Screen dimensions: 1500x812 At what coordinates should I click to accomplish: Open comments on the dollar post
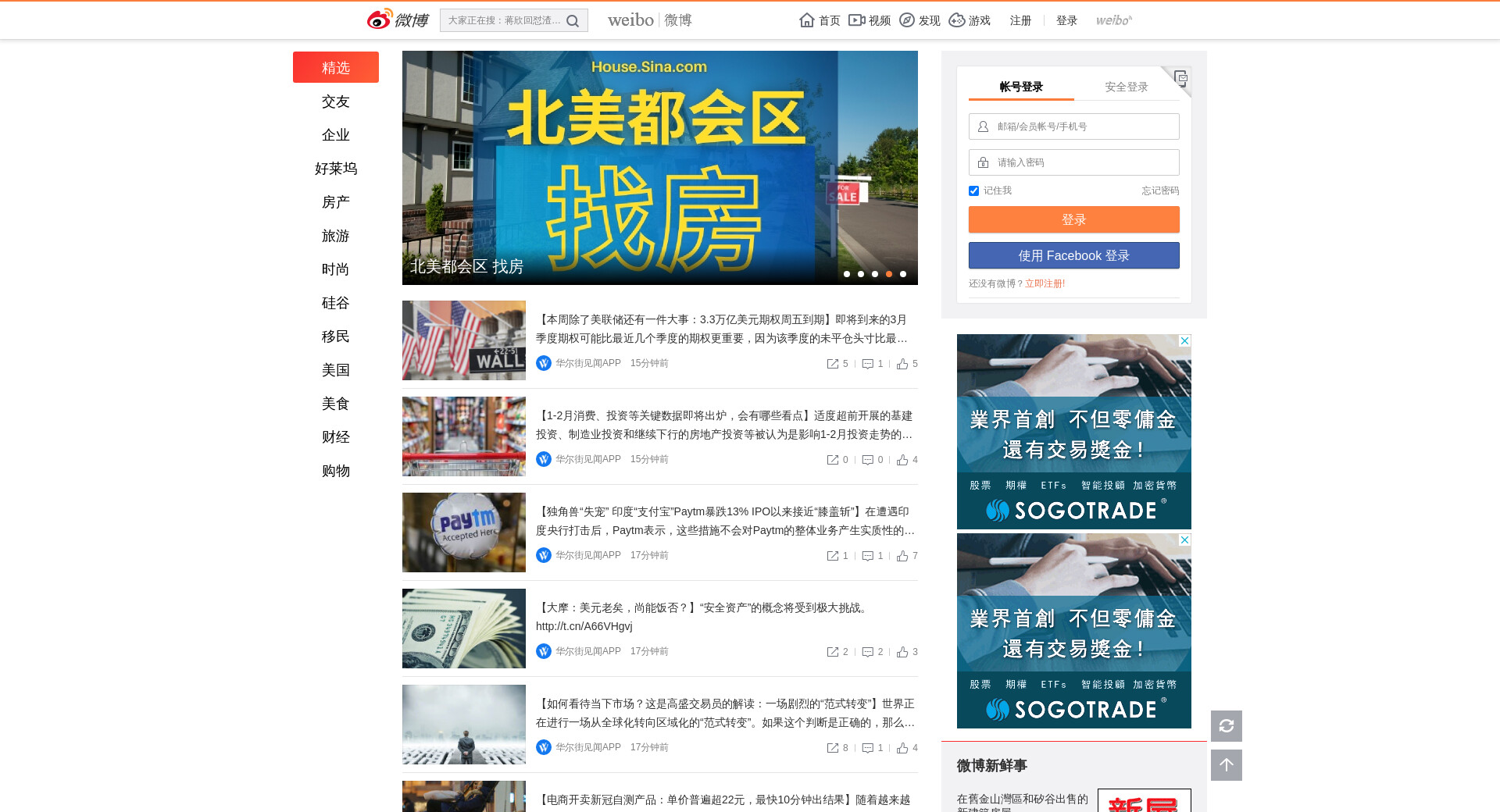point(867,652)
